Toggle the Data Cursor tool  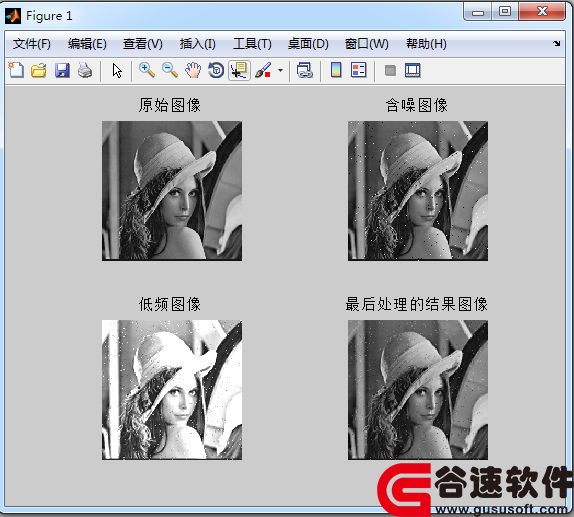pyautogui.click(x=239, y=70)
